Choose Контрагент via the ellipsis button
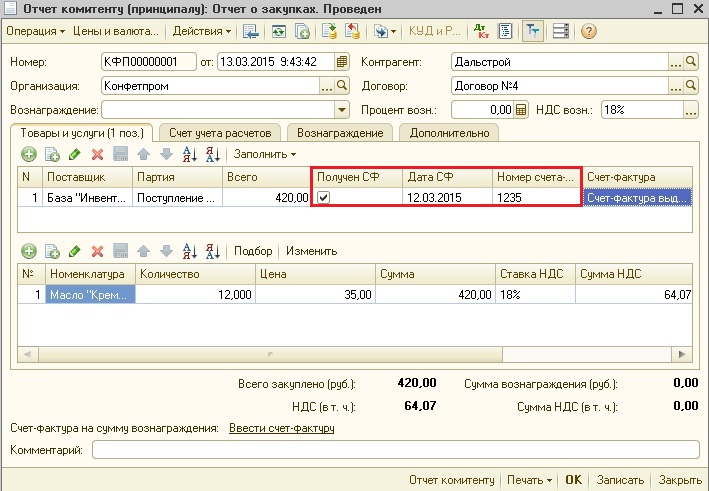The image size is (709, 491). click(676, 61)
